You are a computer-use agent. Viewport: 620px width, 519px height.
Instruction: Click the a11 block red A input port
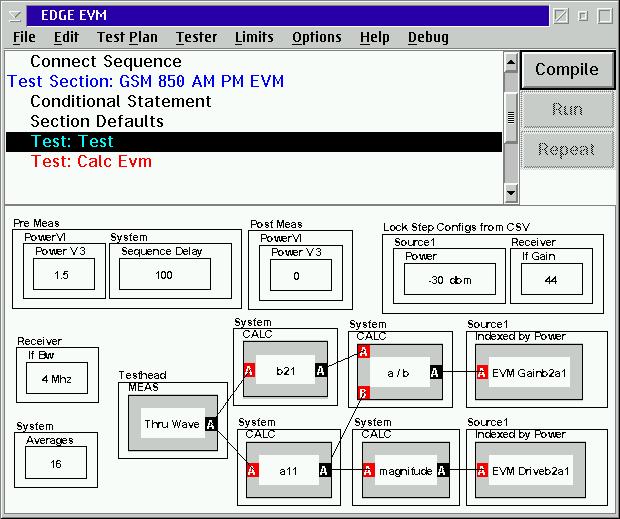pos(252,470)
